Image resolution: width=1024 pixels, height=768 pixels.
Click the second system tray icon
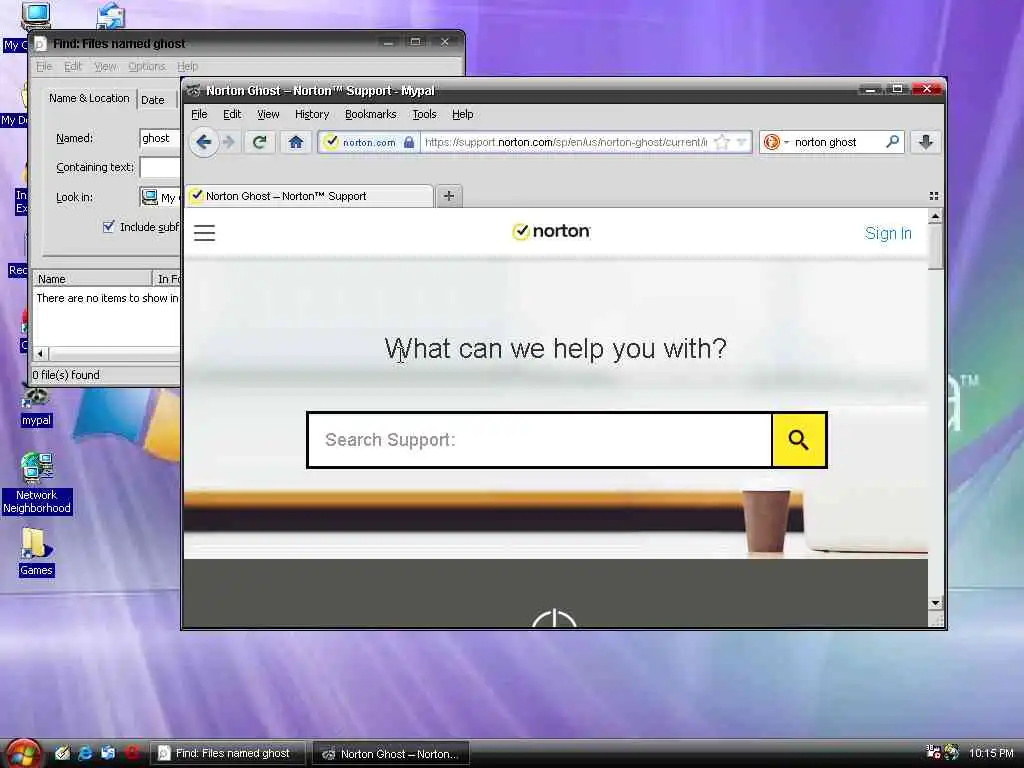click(952, 752)
